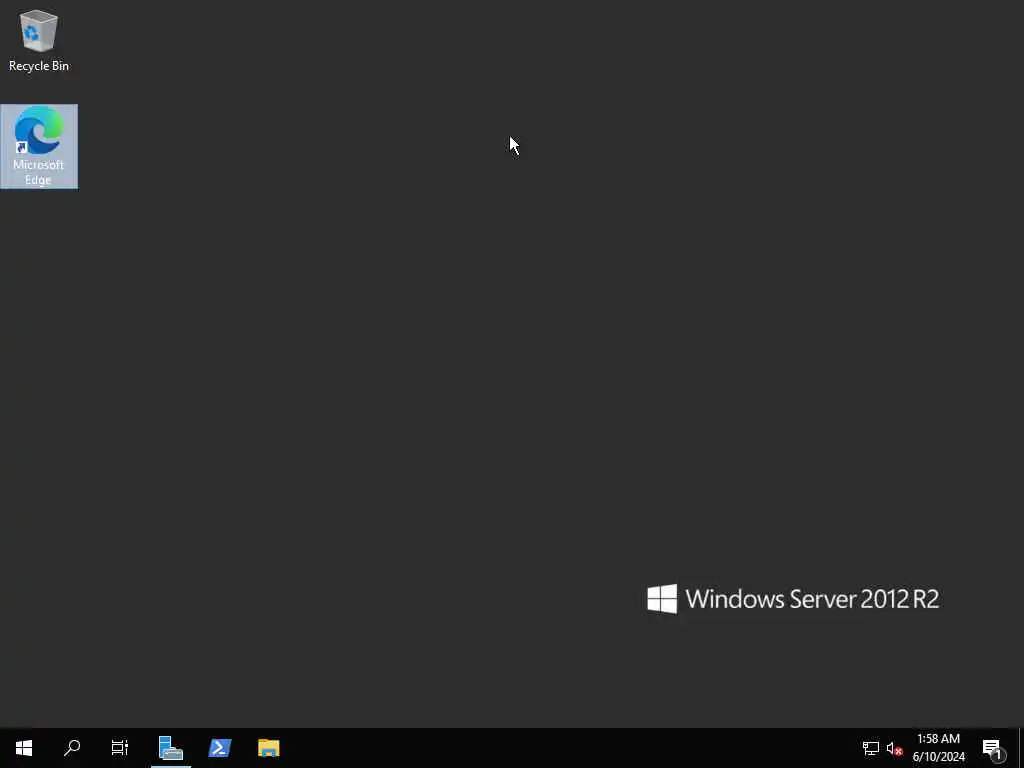Open taskbar search magnifier
1024x768 pixels.
72,748
